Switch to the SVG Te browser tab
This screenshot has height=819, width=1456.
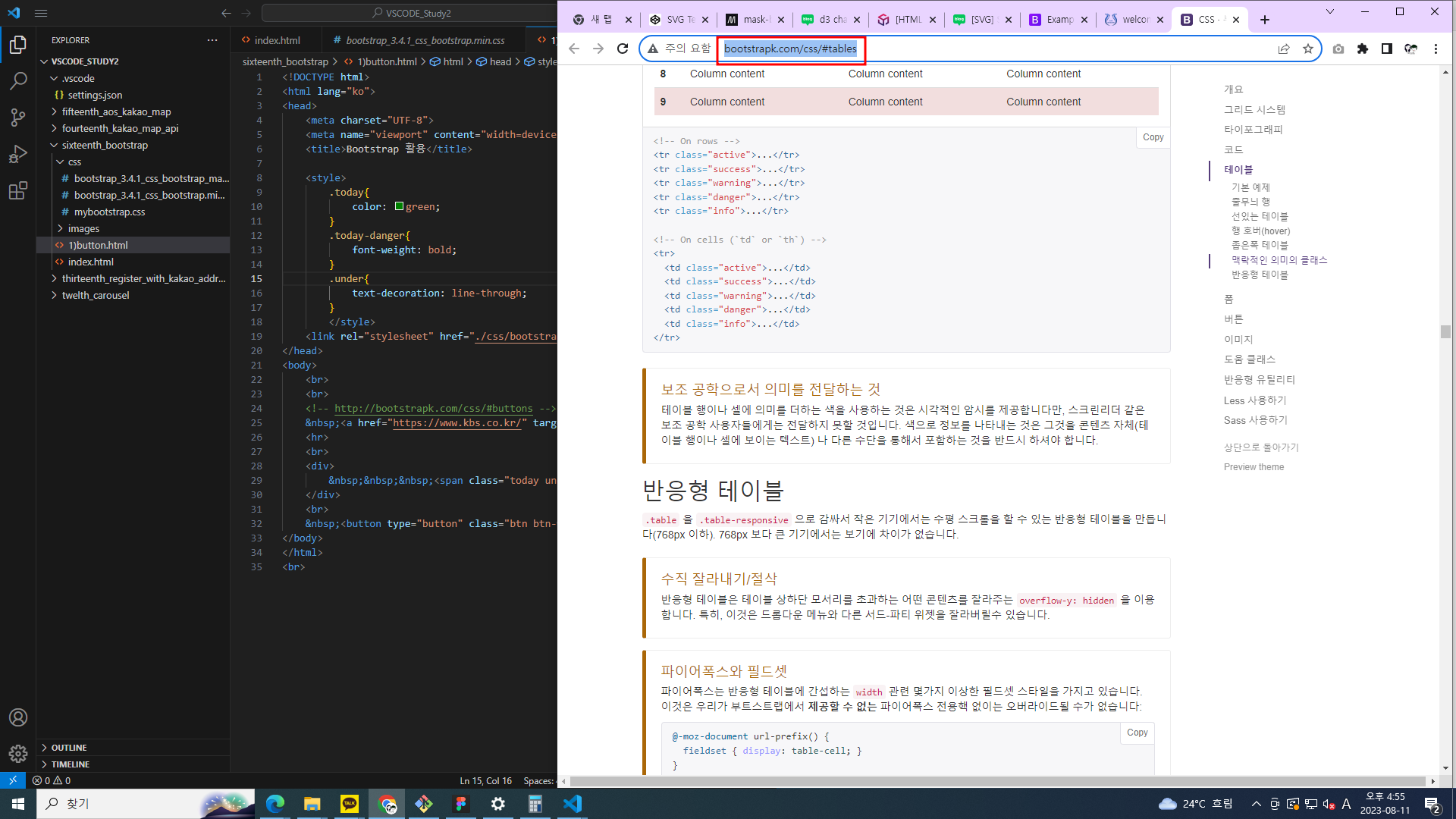679,20
